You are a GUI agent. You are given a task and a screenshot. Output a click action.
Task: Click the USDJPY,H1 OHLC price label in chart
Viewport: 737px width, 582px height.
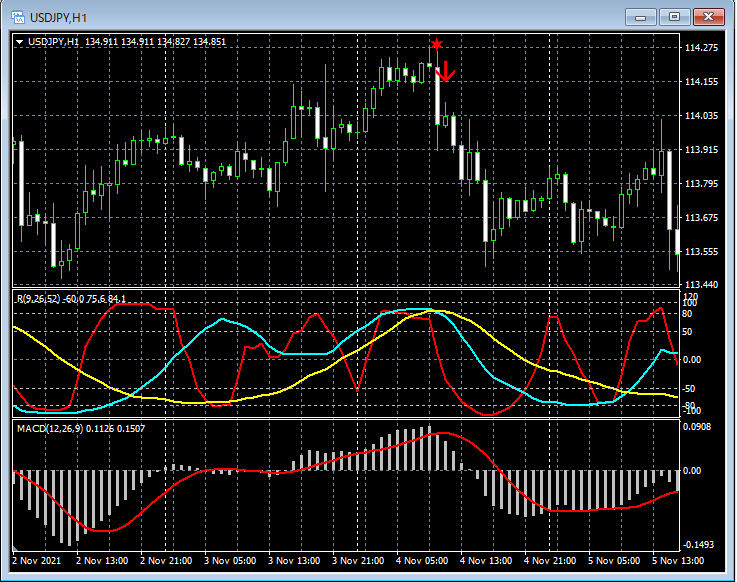127,42
